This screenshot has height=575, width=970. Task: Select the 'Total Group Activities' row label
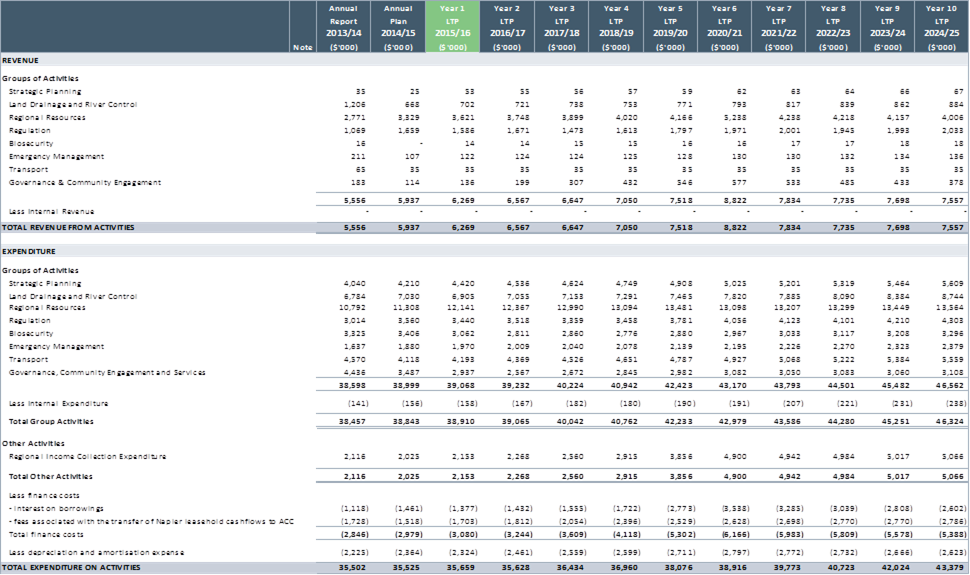coord(51,422)
